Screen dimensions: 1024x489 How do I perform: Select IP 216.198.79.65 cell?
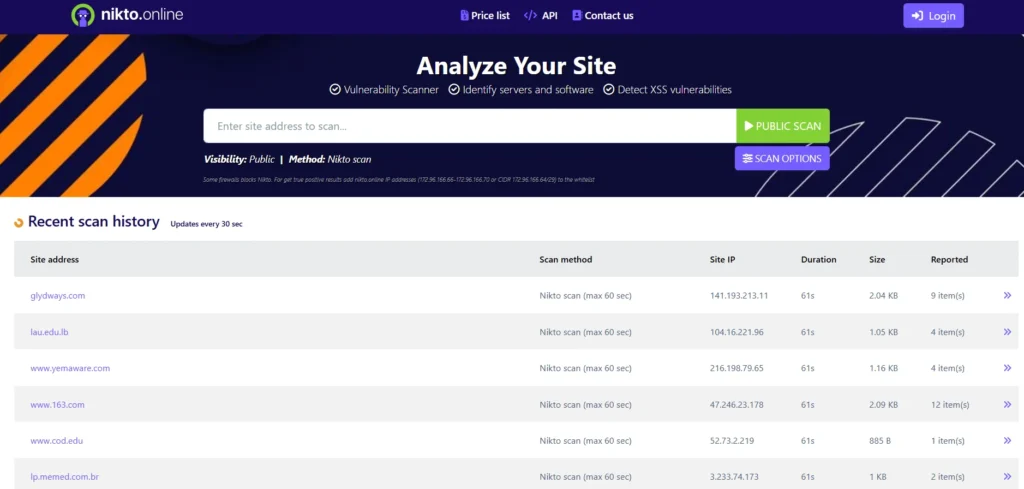pyautogui.click(x=737, y=368)
